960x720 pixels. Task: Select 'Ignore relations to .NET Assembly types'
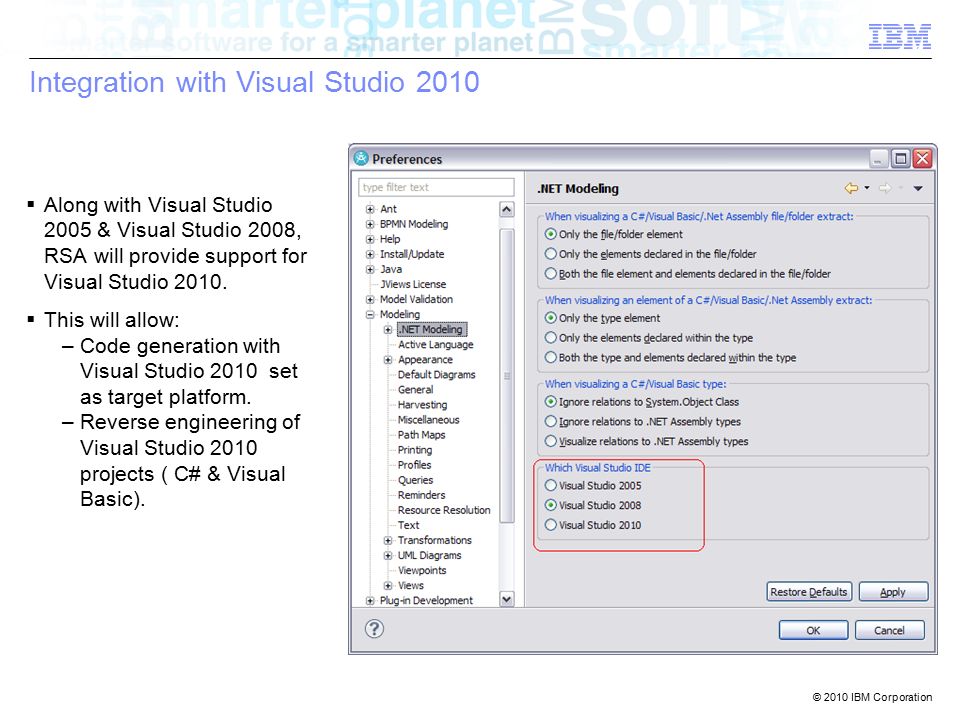643,422
